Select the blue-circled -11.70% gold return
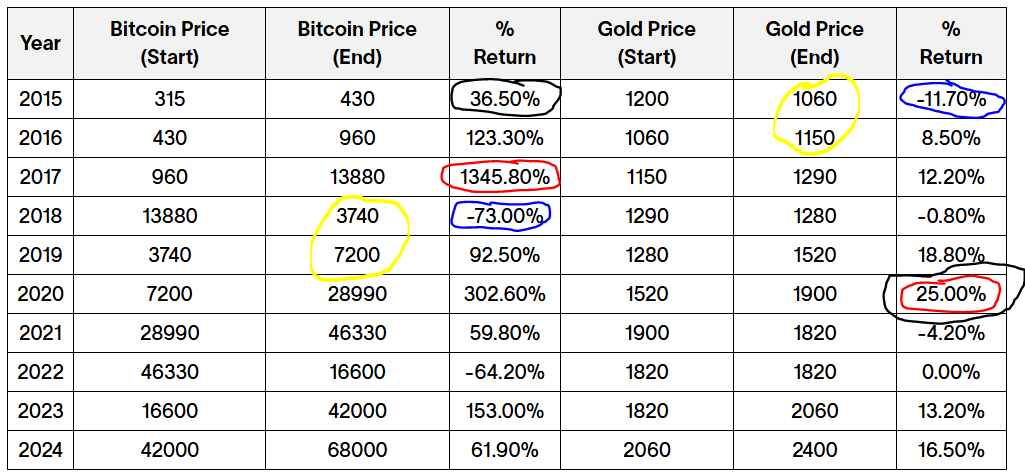This screenshot has width=1025, height=475. 952,99
